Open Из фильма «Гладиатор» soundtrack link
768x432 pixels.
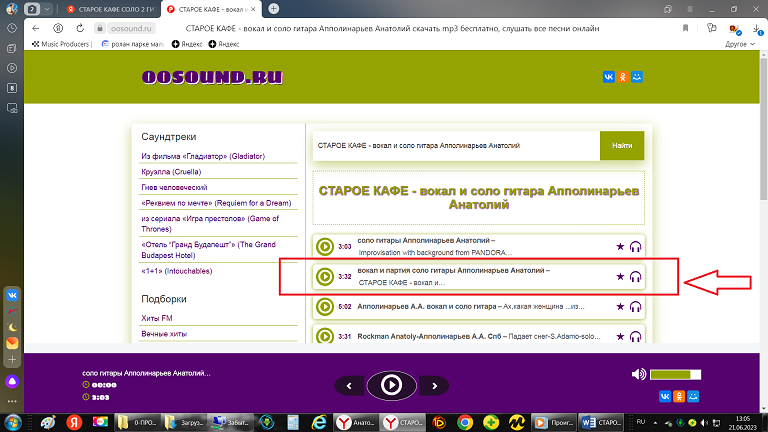203,156
